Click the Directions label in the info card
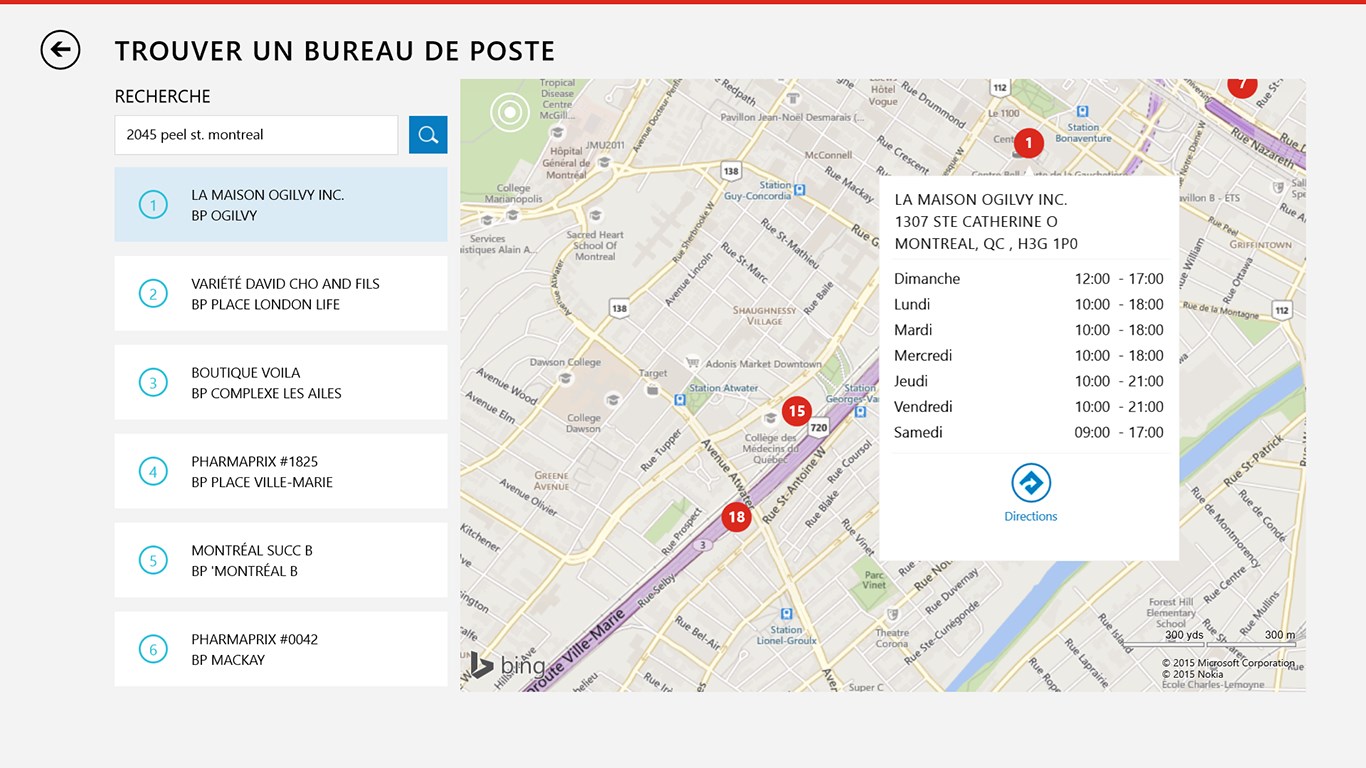1366x768 pixels. 1031,516
